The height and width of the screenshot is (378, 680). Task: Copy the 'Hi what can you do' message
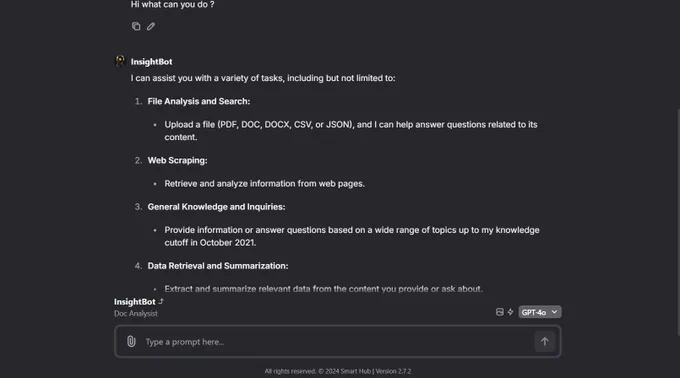136,26
